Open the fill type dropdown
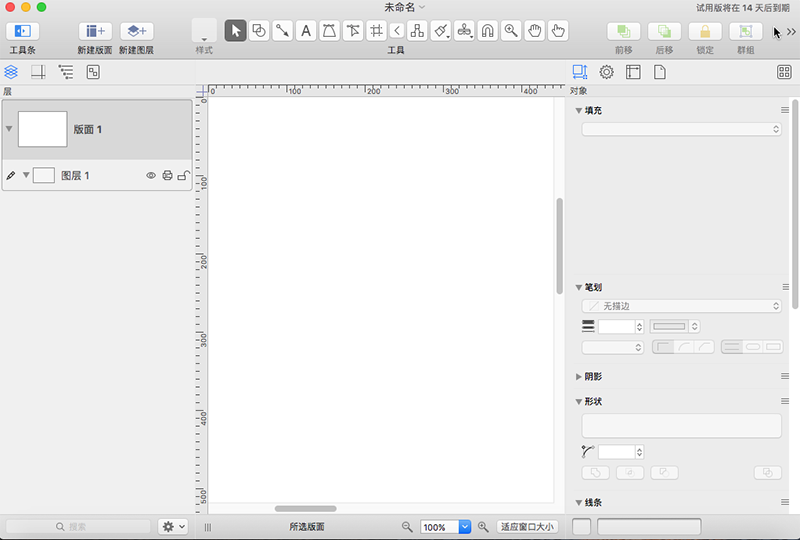Screen dimensions: 800x540 [681, 129]
